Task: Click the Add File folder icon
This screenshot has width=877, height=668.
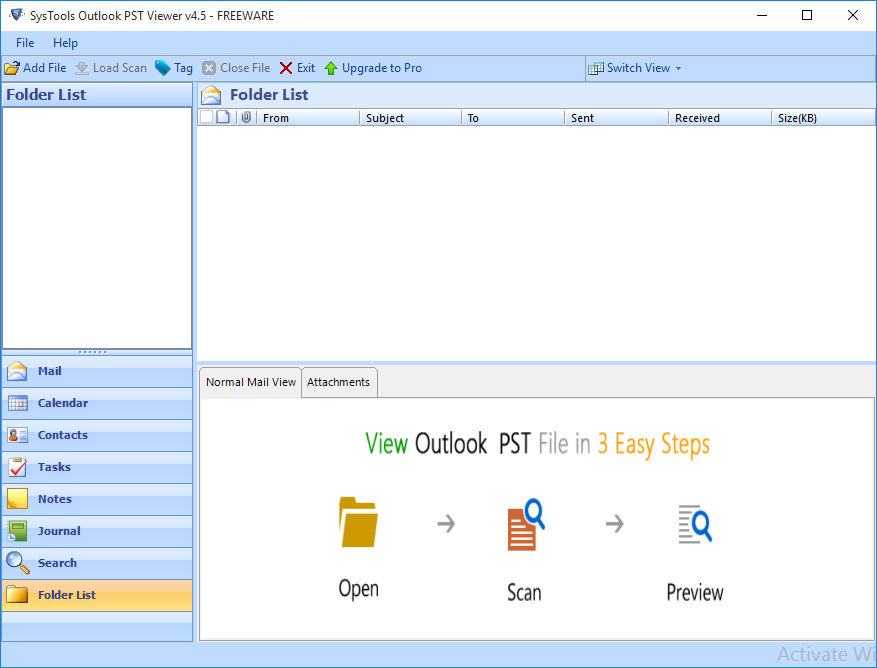Action: click(x=12, y=68)
